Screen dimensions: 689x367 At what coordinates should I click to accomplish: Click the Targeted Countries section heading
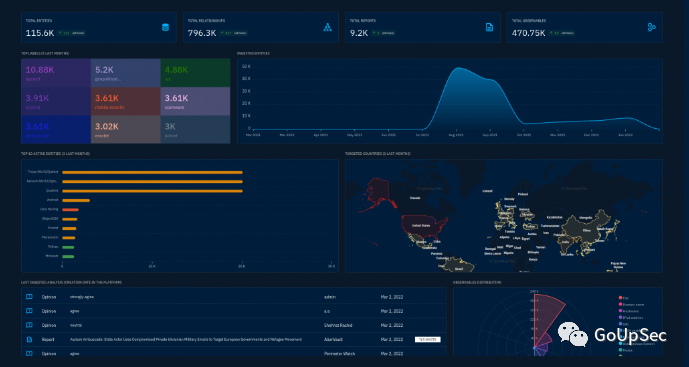[378, 153]
